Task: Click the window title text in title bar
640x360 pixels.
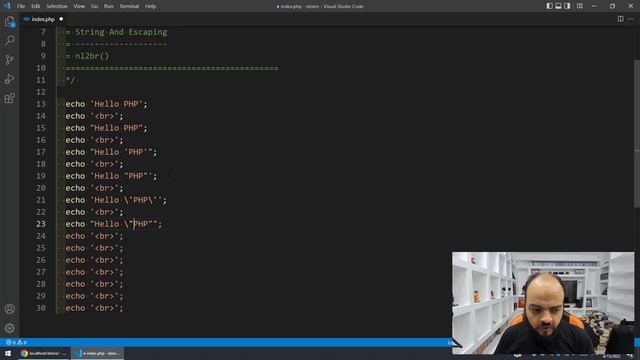Action: 320,6
